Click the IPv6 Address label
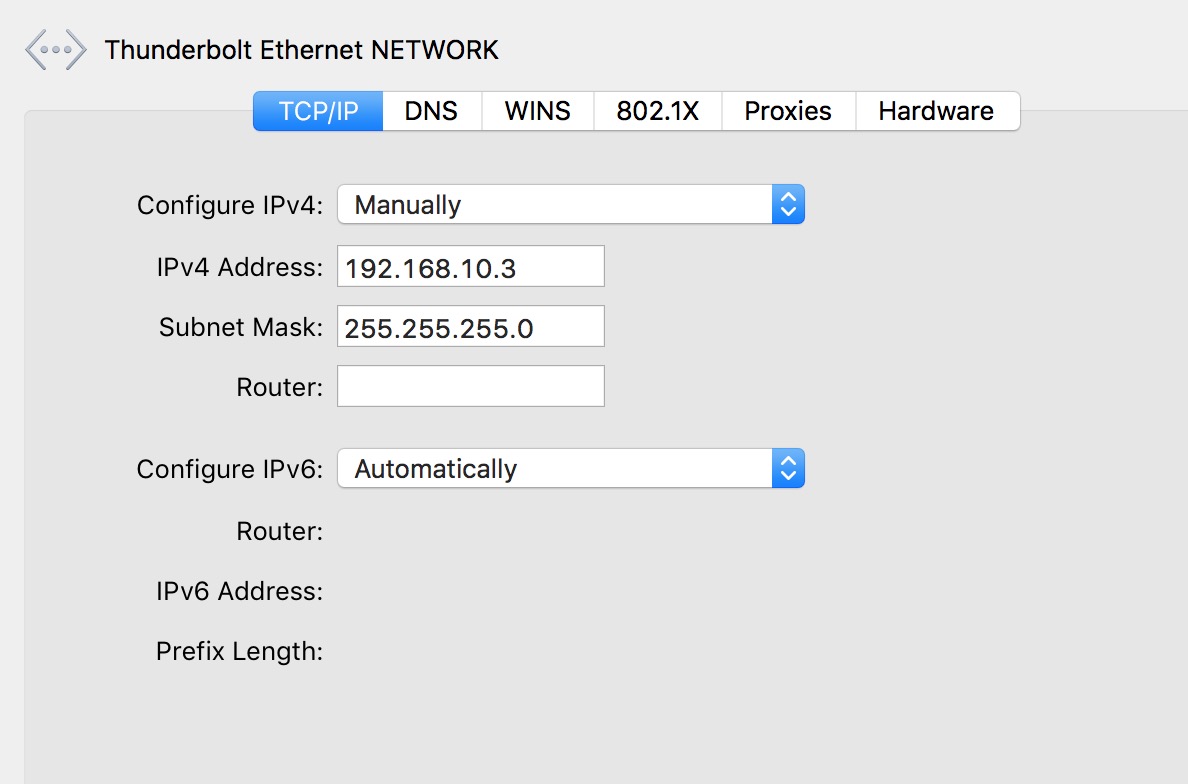 point(240,591)
